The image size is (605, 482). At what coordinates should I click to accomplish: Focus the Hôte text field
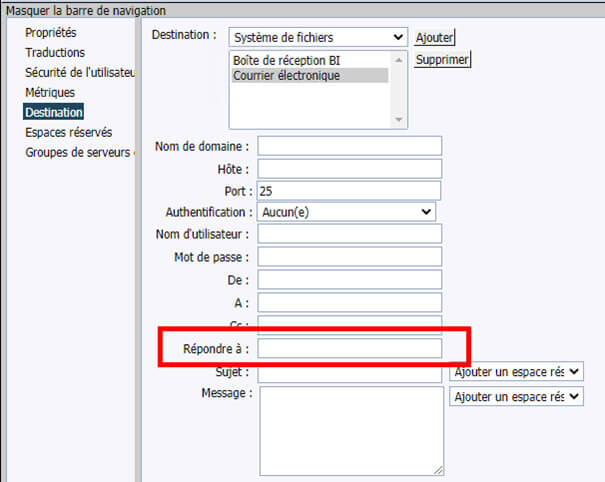coord(349,168)
